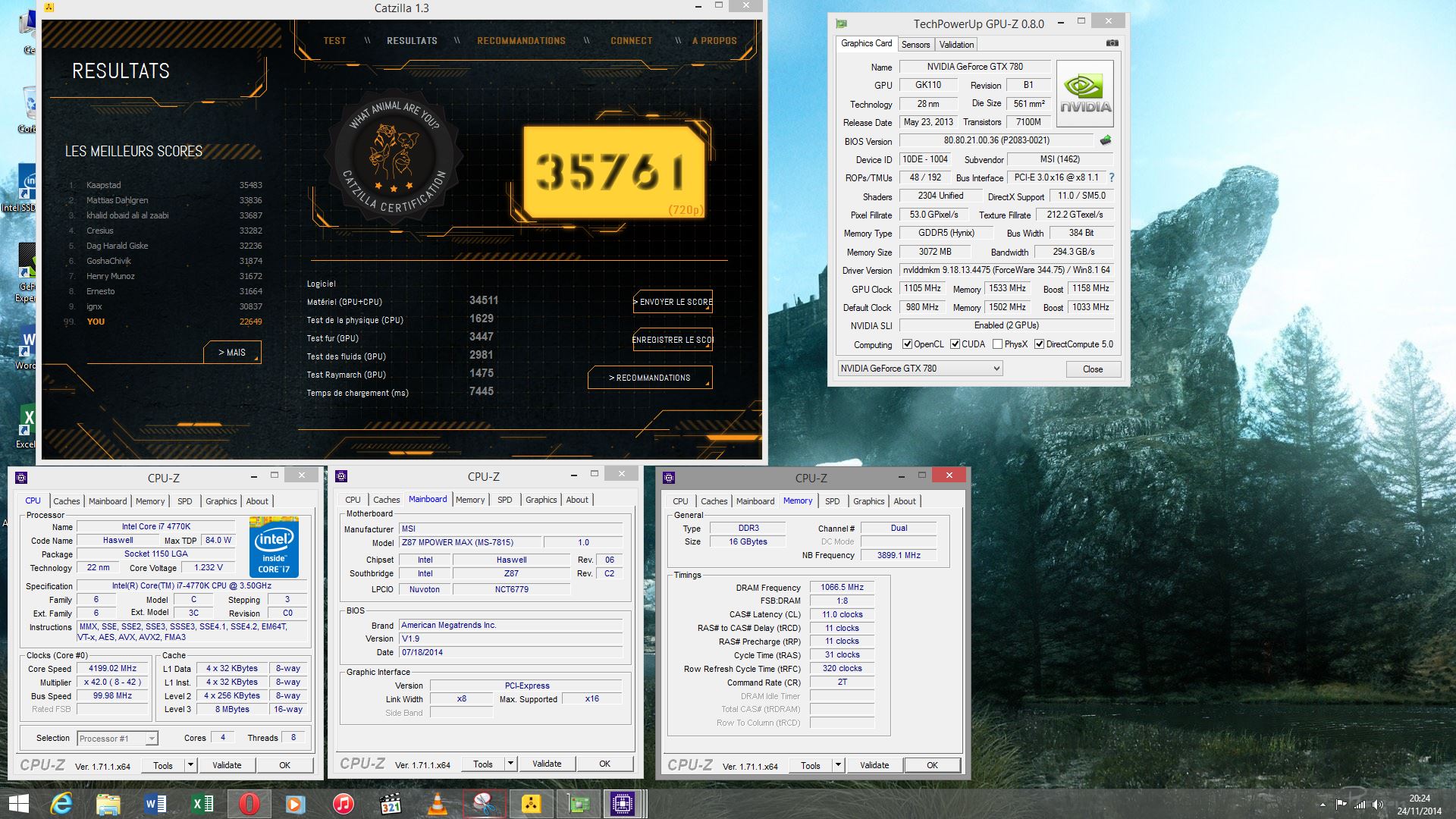The height and width of the screenshot is (819, 1456).
Task: Show hidden system tray icons
Action: 1323,805
